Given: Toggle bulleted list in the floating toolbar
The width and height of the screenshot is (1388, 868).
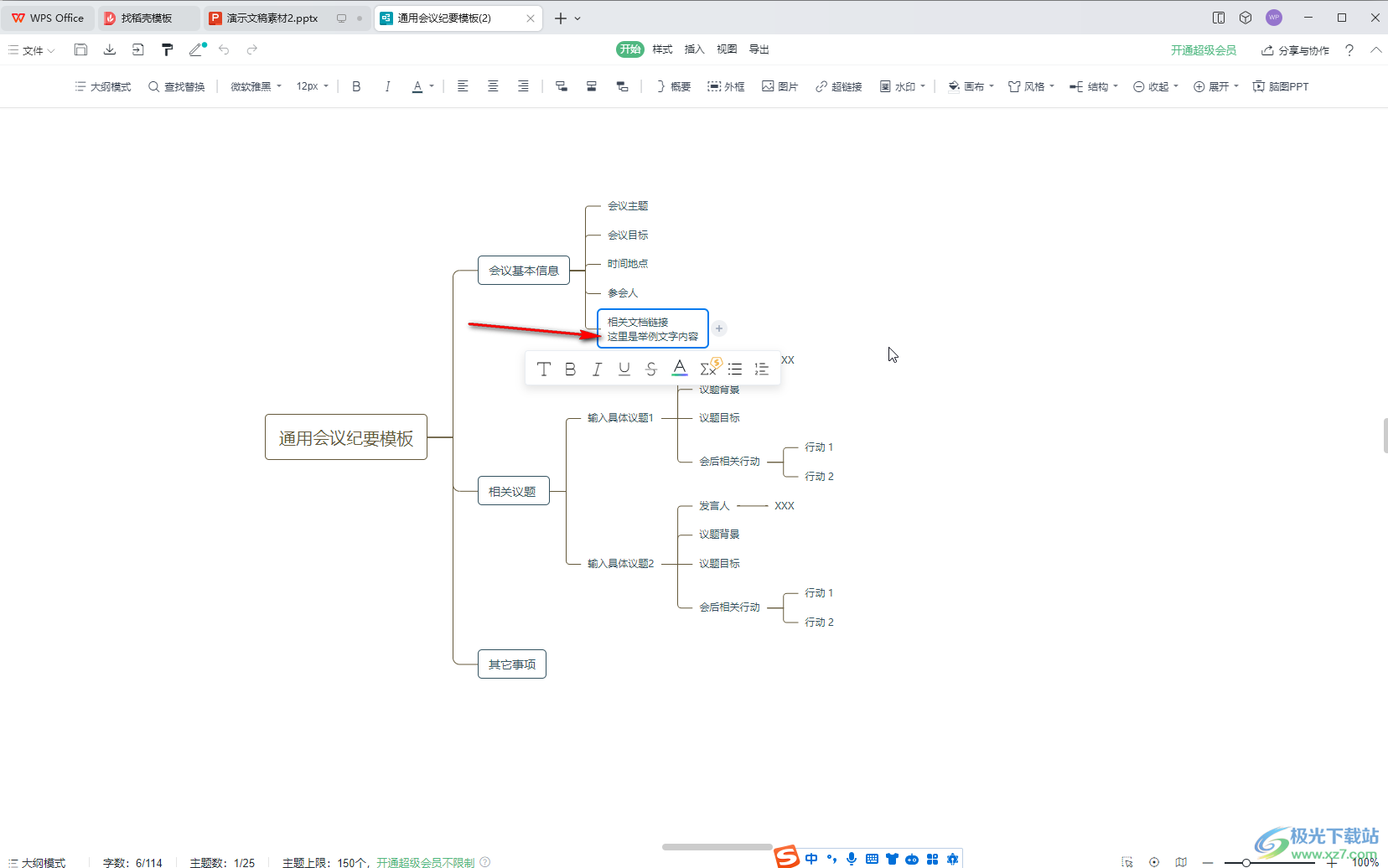Looking at the screenshot, I should click(x=735, y=369).
